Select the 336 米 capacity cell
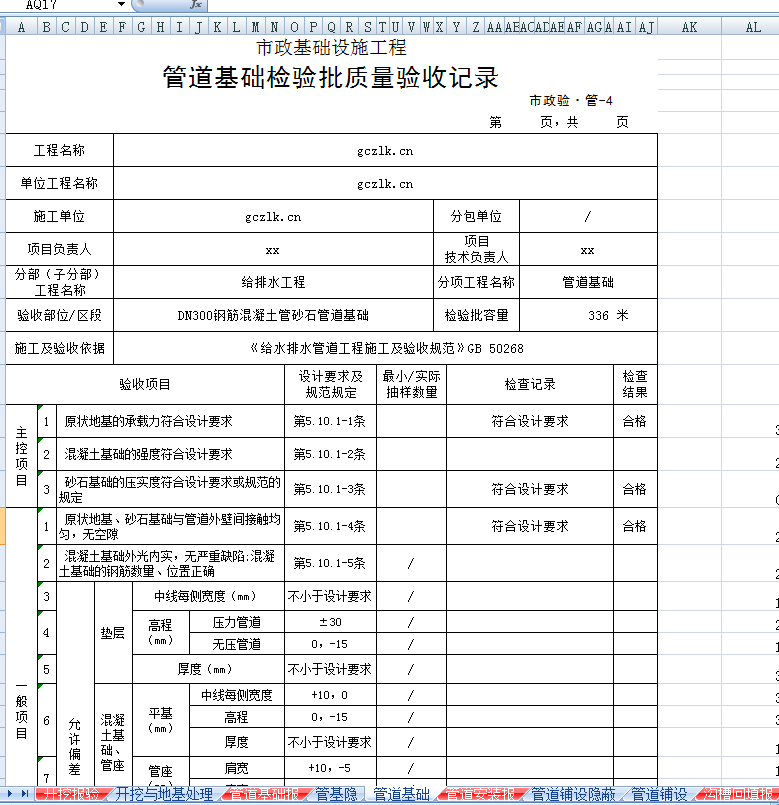The width and height of the screenshot is (779, 805). click(x=588, y=315)
